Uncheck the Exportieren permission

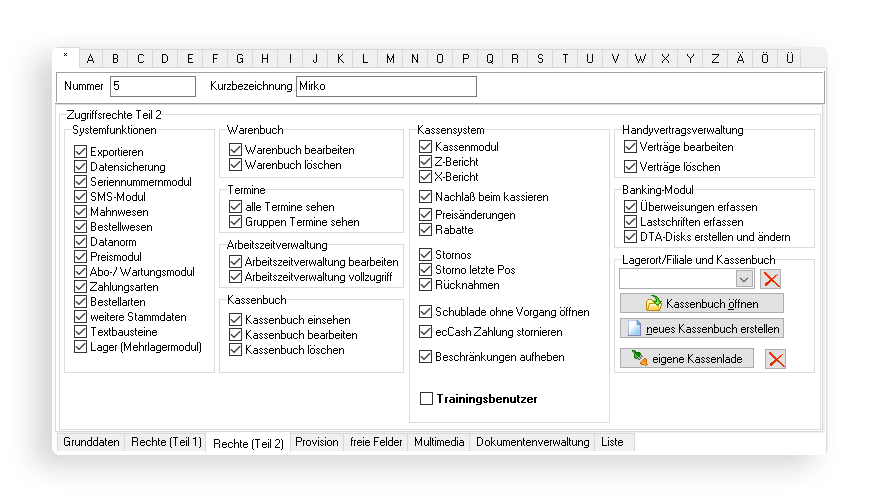click(x=80, y=152)
